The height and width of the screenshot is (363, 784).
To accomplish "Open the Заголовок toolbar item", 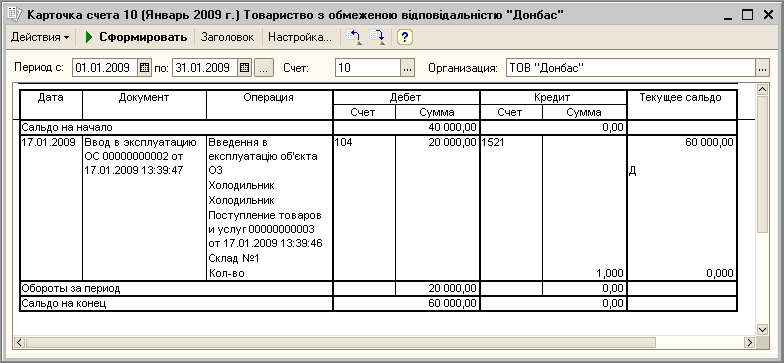I will coord(228,37).
